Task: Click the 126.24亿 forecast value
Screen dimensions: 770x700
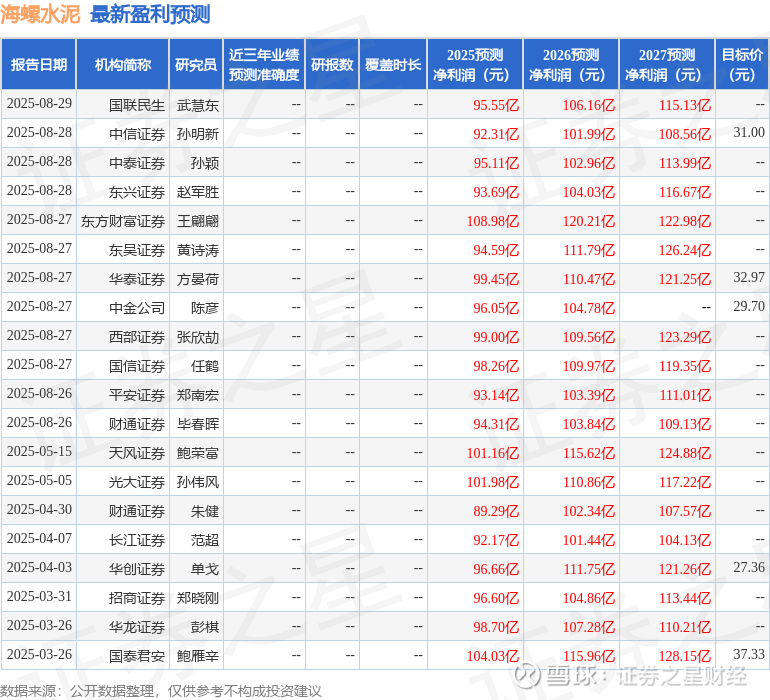Action: tap(685, 250)
